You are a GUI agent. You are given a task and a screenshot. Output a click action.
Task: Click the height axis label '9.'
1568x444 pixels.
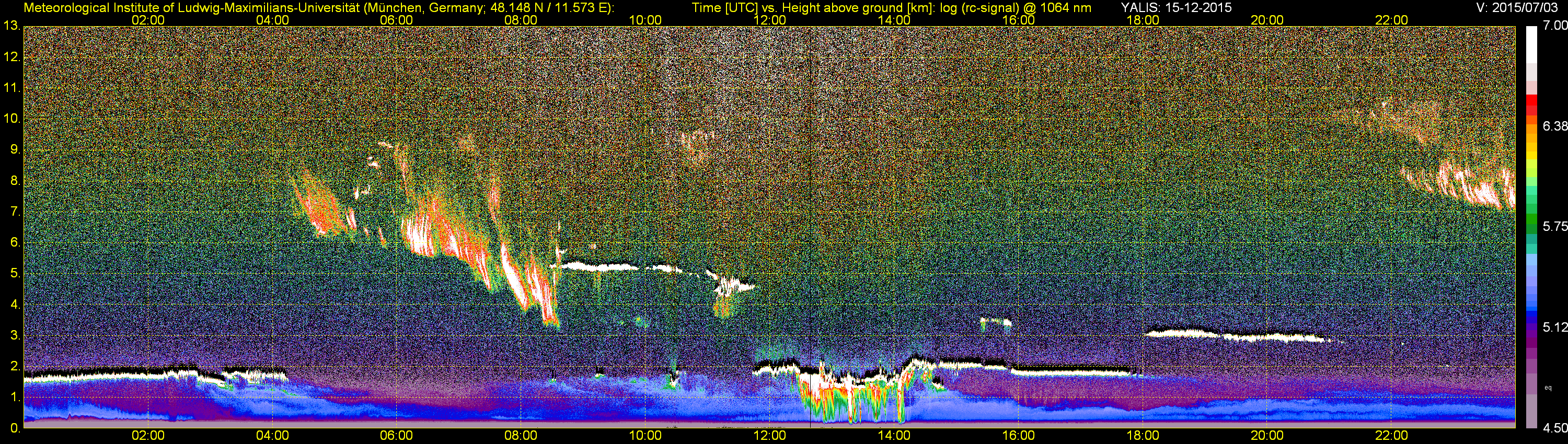15,150
